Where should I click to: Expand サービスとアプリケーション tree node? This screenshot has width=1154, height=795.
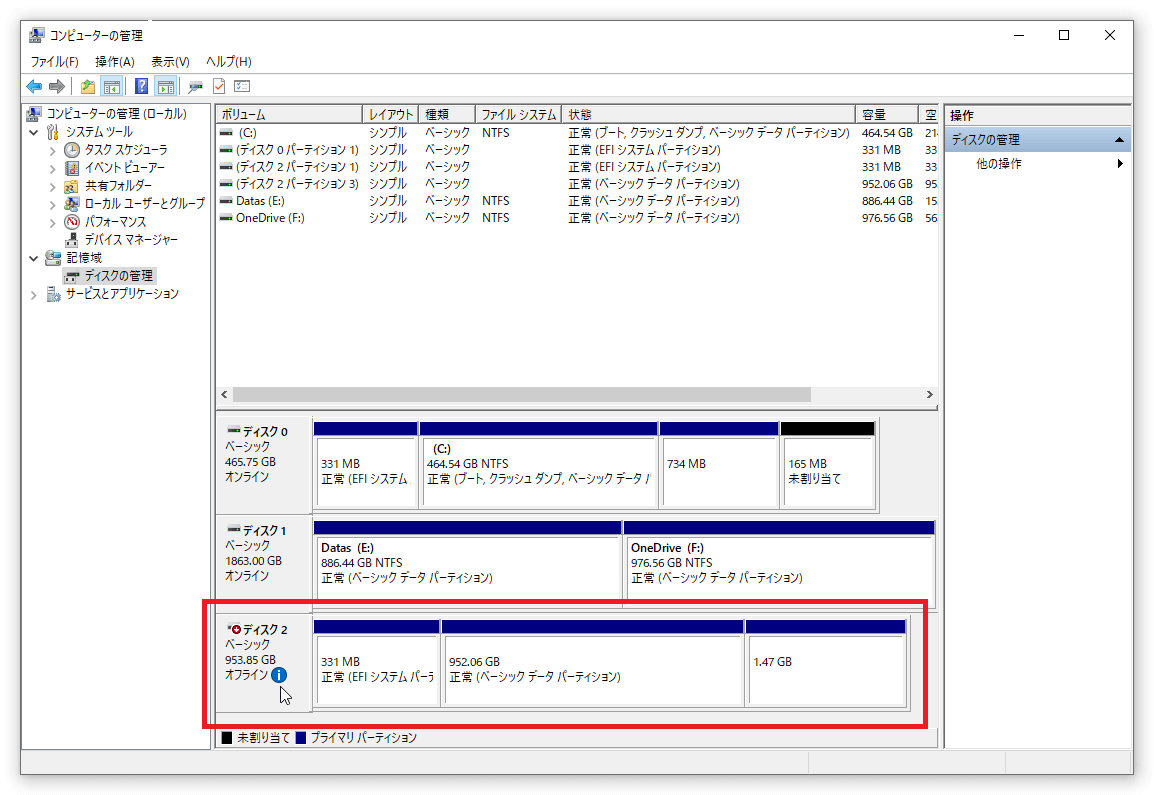(x=35, y=294)
